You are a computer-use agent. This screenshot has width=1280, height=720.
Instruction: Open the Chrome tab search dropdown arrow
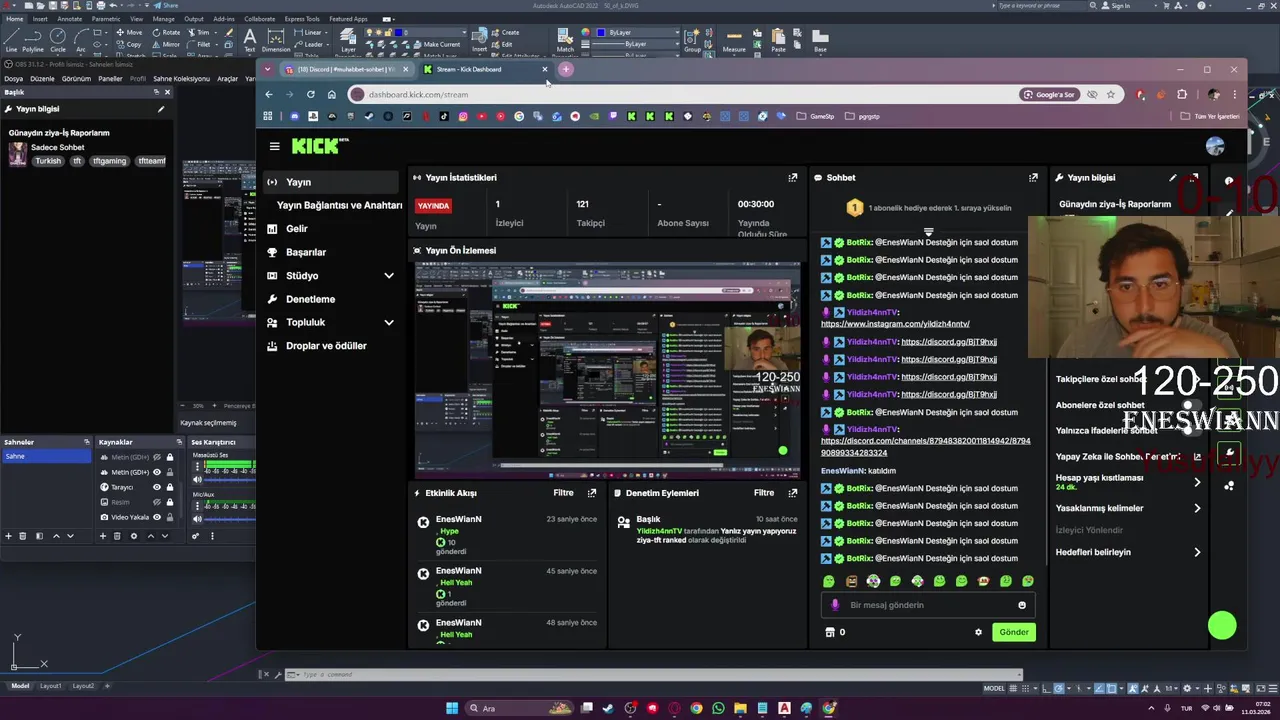coord(267,69)
